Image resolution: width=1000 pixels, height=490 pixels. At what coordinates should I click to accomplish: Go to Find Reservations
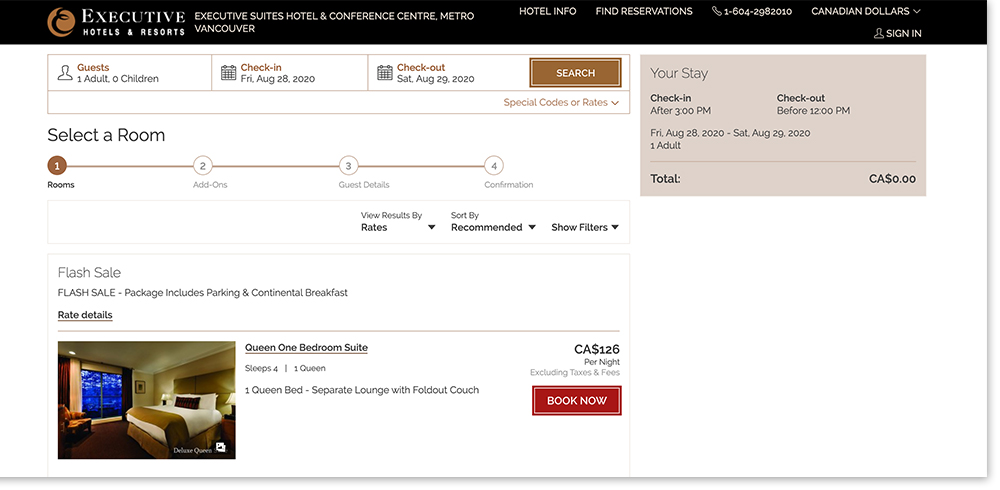643,11
